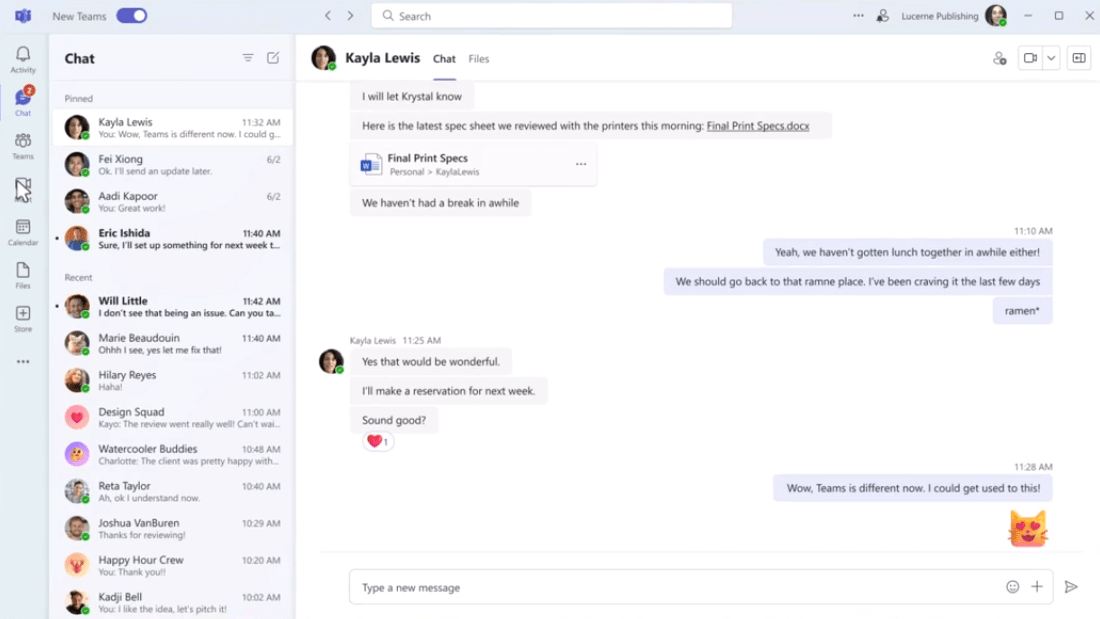This screenshot has height=619, width=1100.
Task: Open the Final Print Specs.docx link
Action: click(x=758, y=126)
